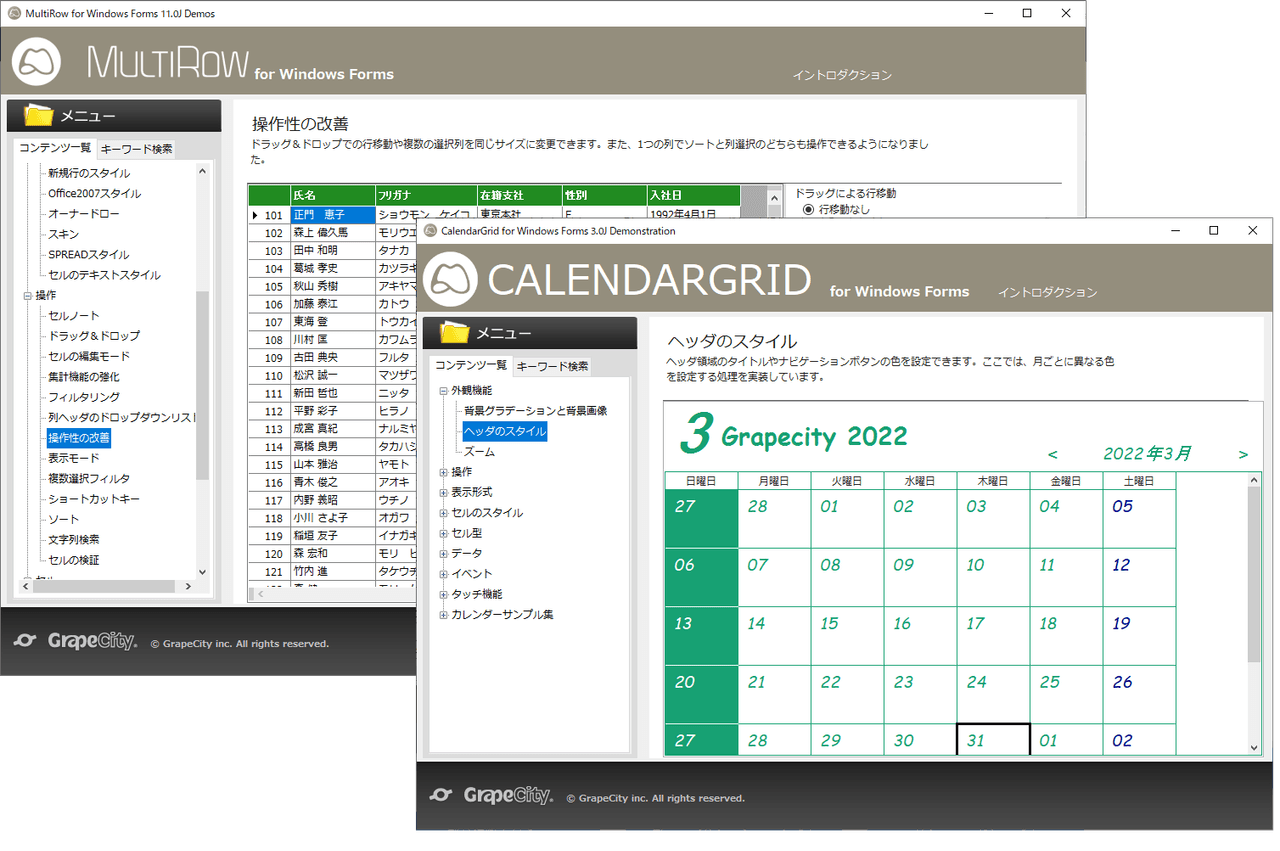1280x851 pixels.
Task: Click the フリガナ column header
Action: point(426,195)
